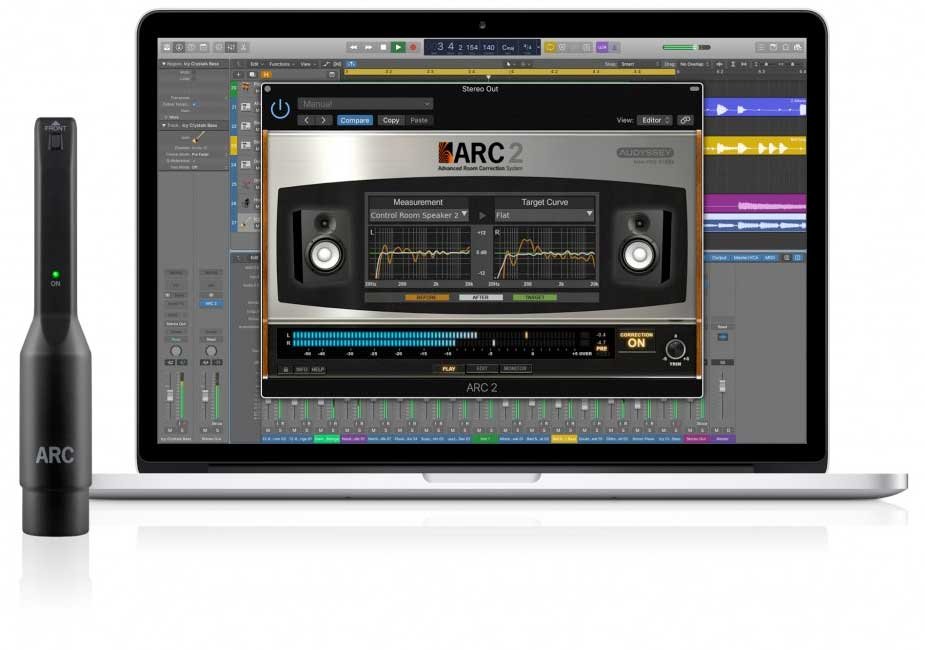Open the Manual preset dropdown

[x=365, y=104]
